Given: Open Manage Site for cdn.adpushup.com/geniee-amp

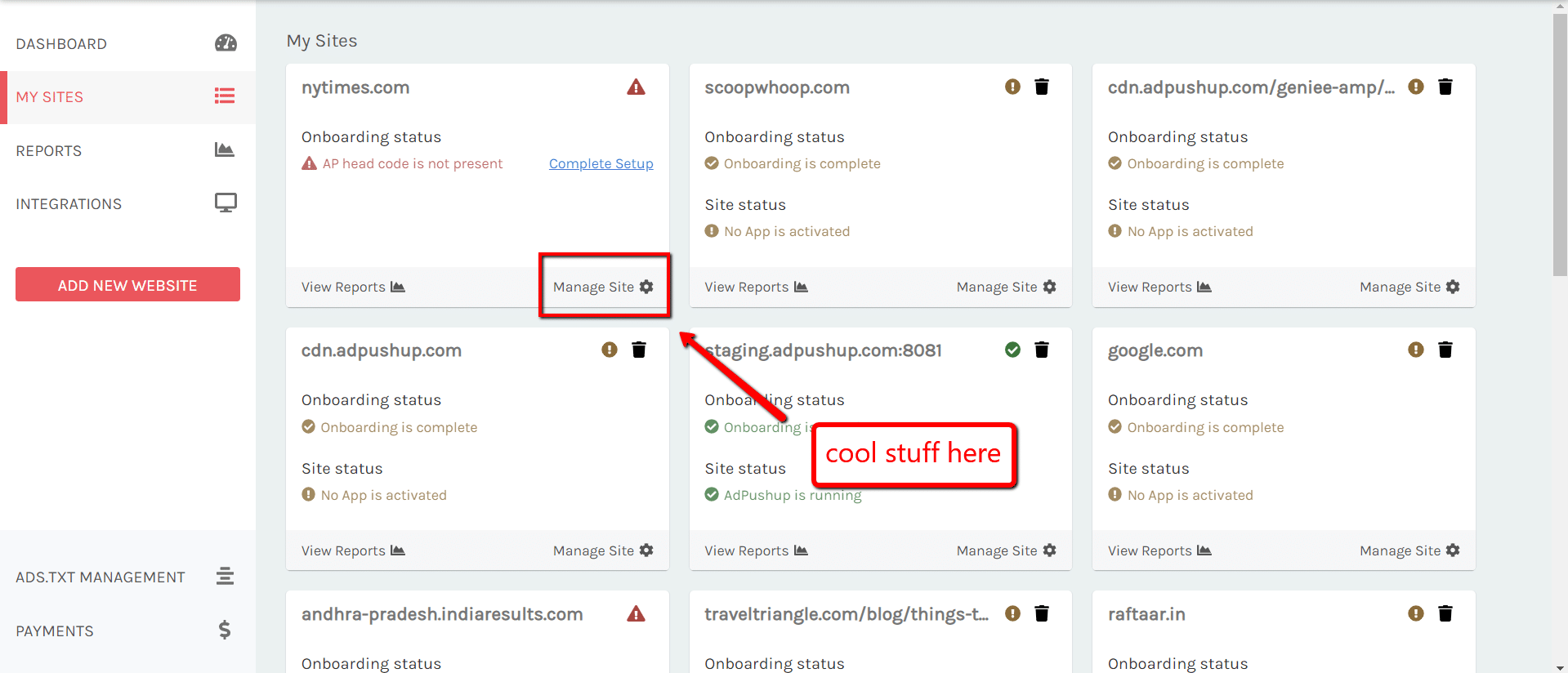Looking at the screenshot, I should pos(1409,287).
